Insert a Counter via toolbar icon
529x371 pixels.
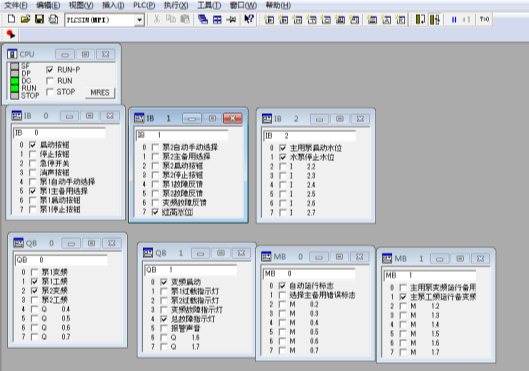[x=326, y=20]
